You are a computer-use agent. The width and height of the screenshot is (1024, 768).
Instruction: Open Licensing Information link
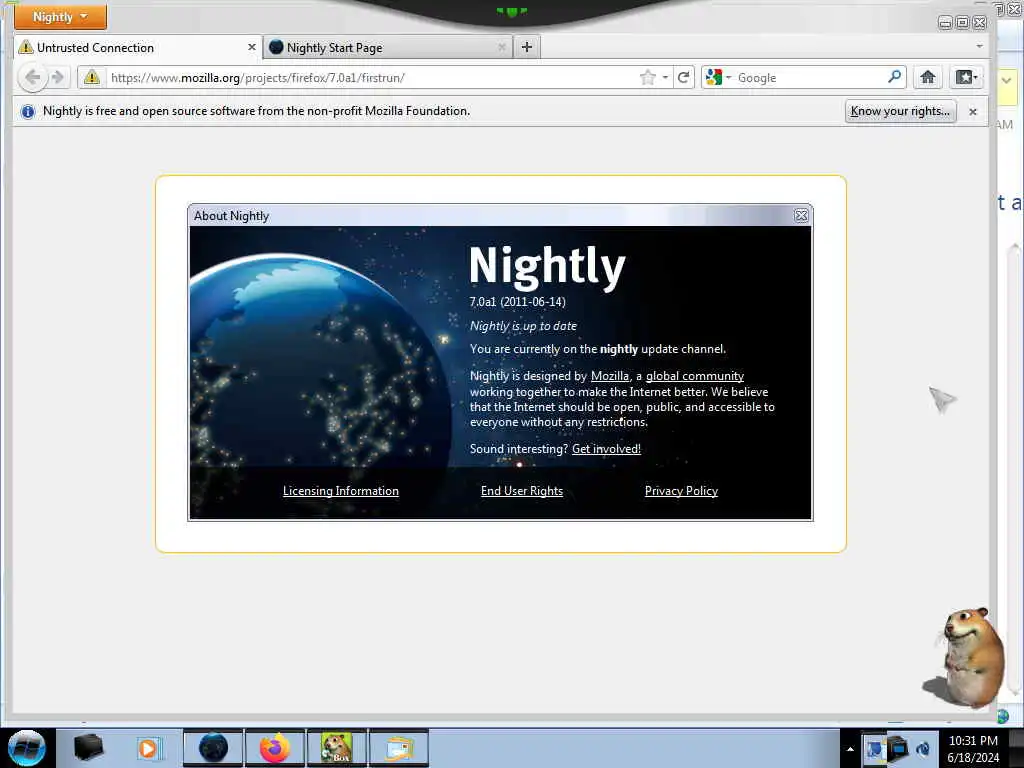[x=341, y=491]
